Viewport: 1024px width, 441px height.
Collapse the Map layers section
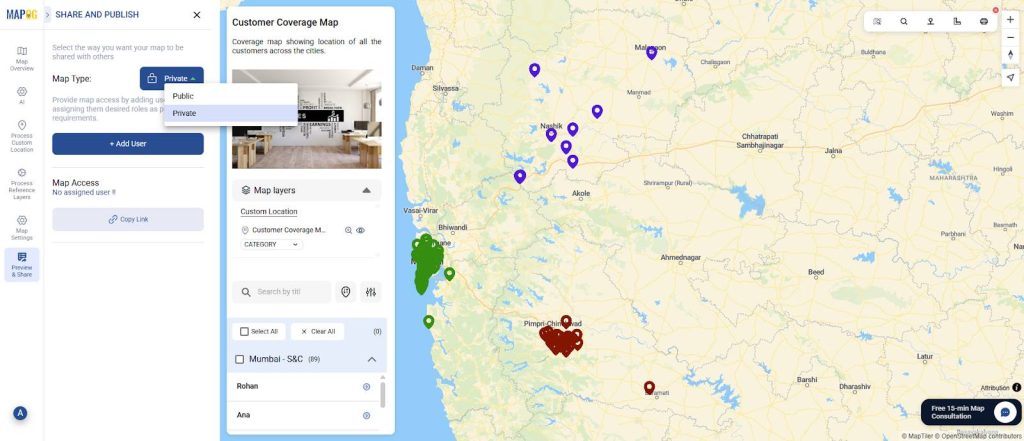[366, 190]
